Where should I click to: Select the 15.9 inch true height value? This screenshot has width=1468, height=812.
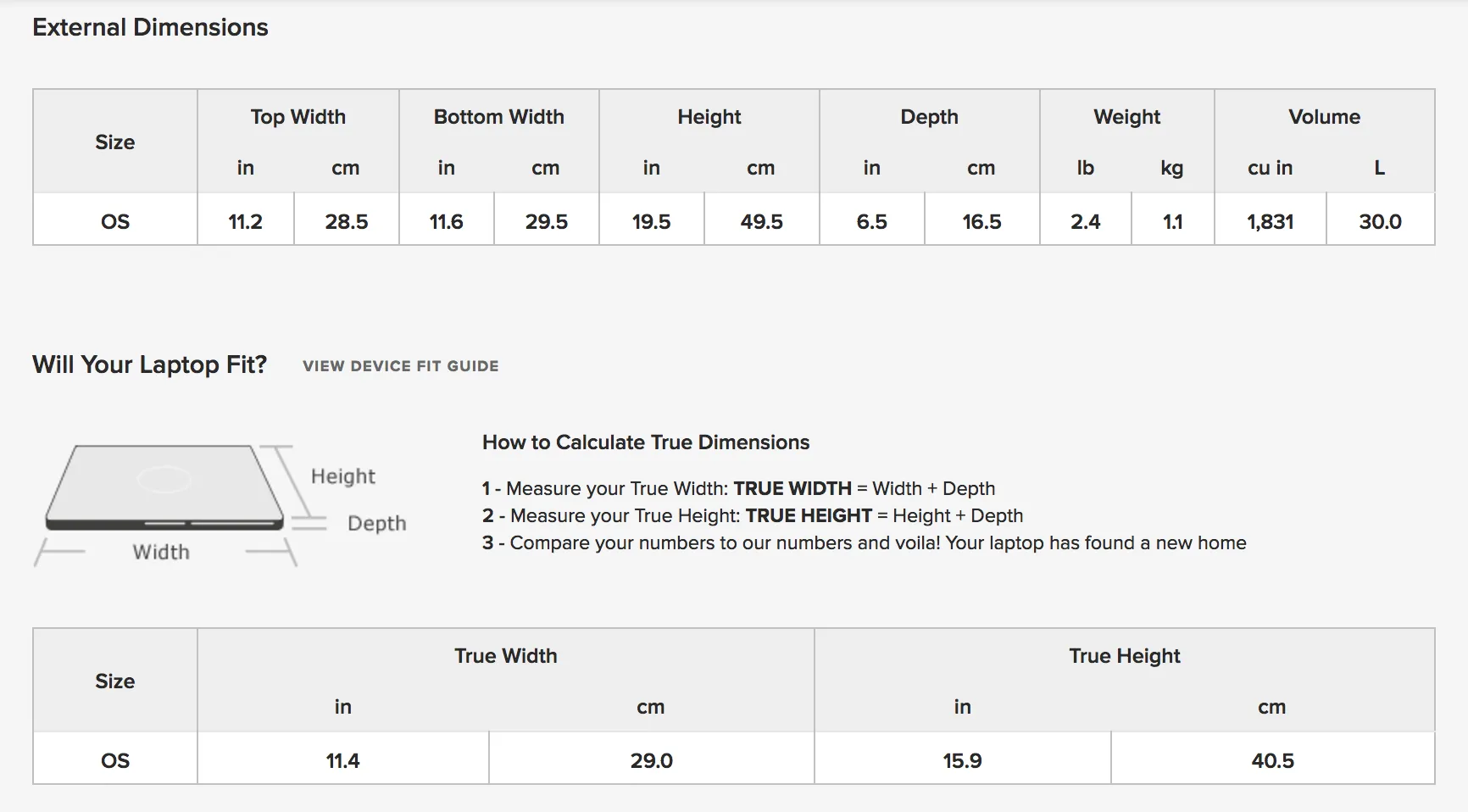(x=963, y=760)
